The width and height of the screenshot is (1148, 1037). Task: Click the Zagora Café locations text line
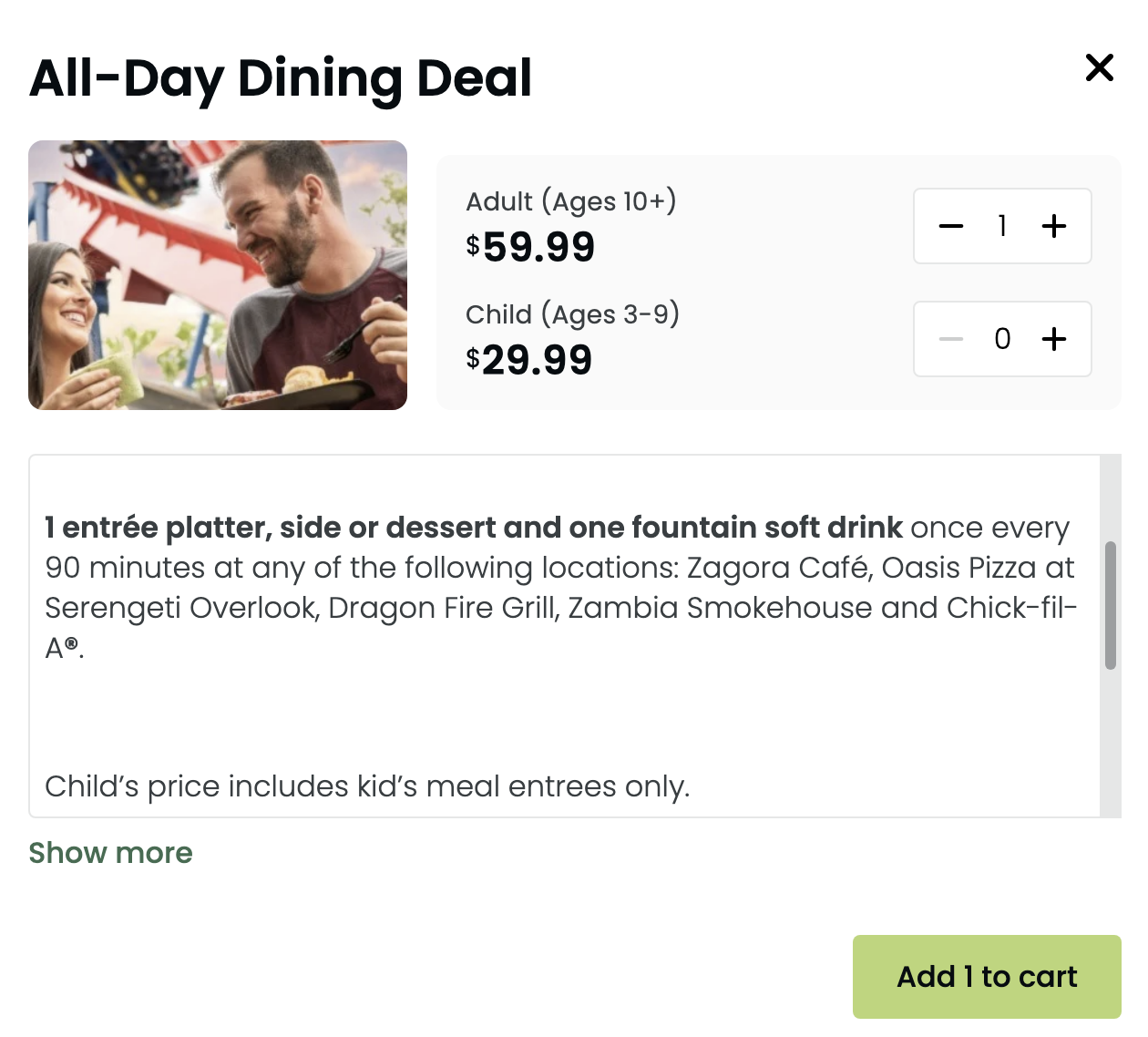pyautogui.click(x=559, y=568)
